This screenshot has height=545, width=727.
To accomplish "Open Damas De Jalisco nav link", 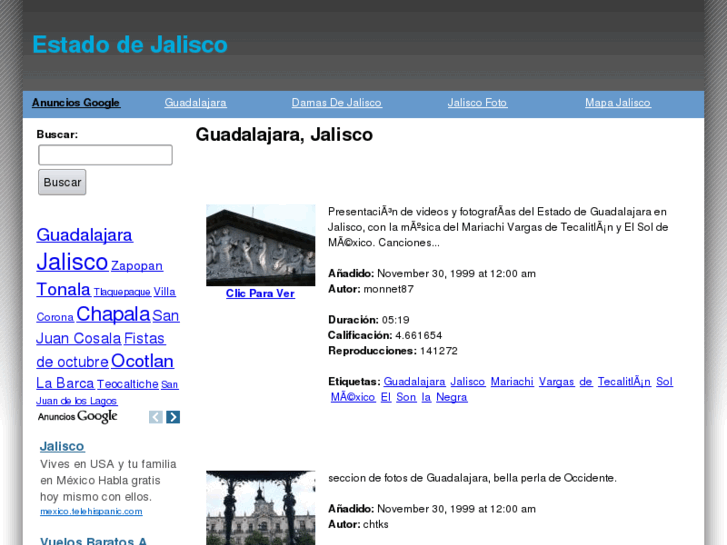I will coord(337,103).
